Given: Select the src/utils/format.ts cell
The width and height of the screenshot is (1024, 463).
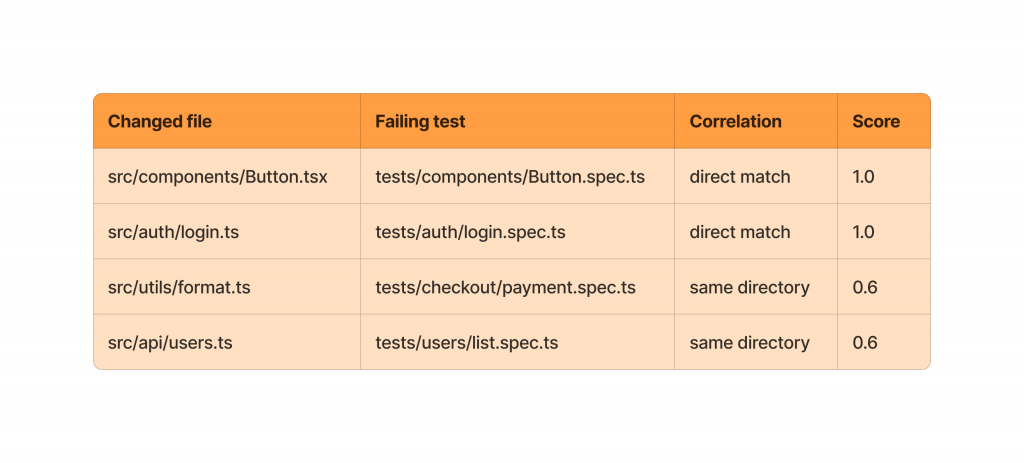Looking at the screenshot, I should tap(179, 288).
